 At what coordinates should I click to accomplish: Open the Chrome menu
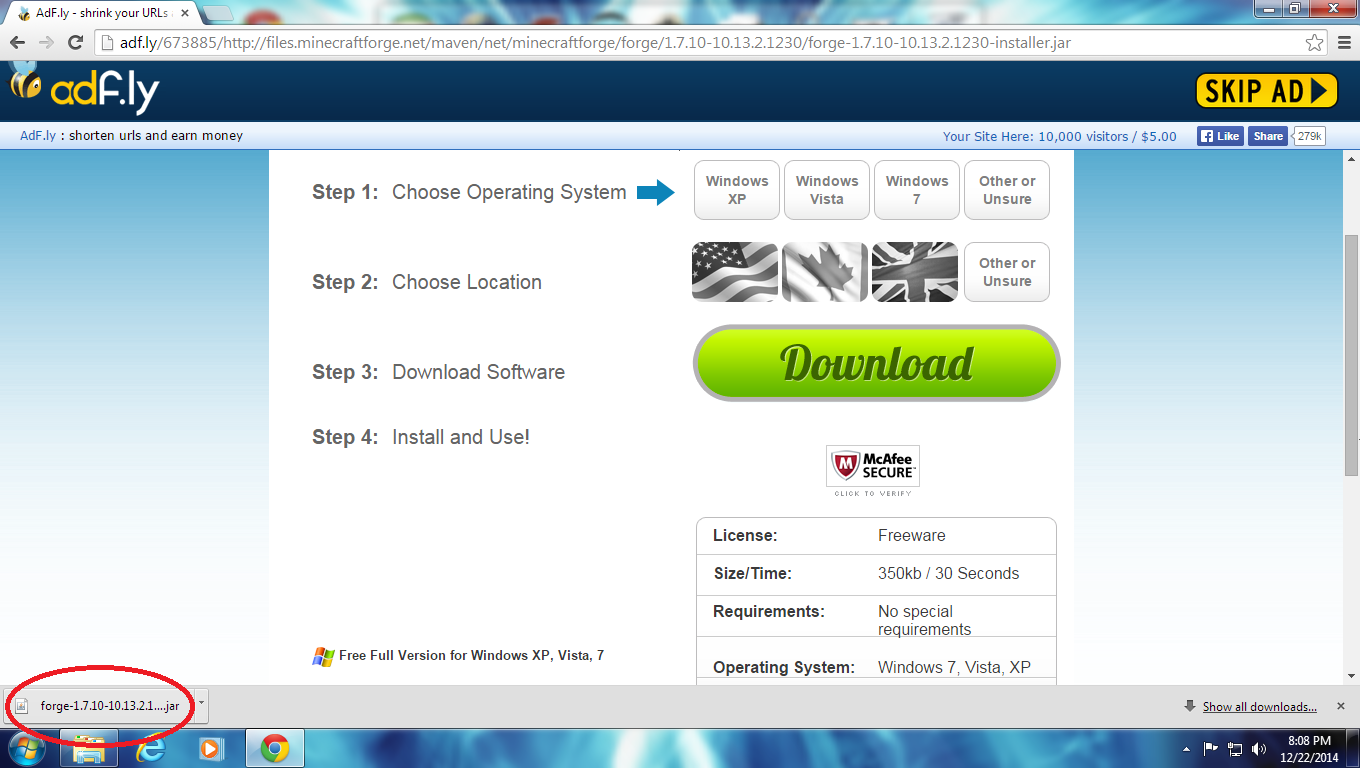coord(1343,42)
